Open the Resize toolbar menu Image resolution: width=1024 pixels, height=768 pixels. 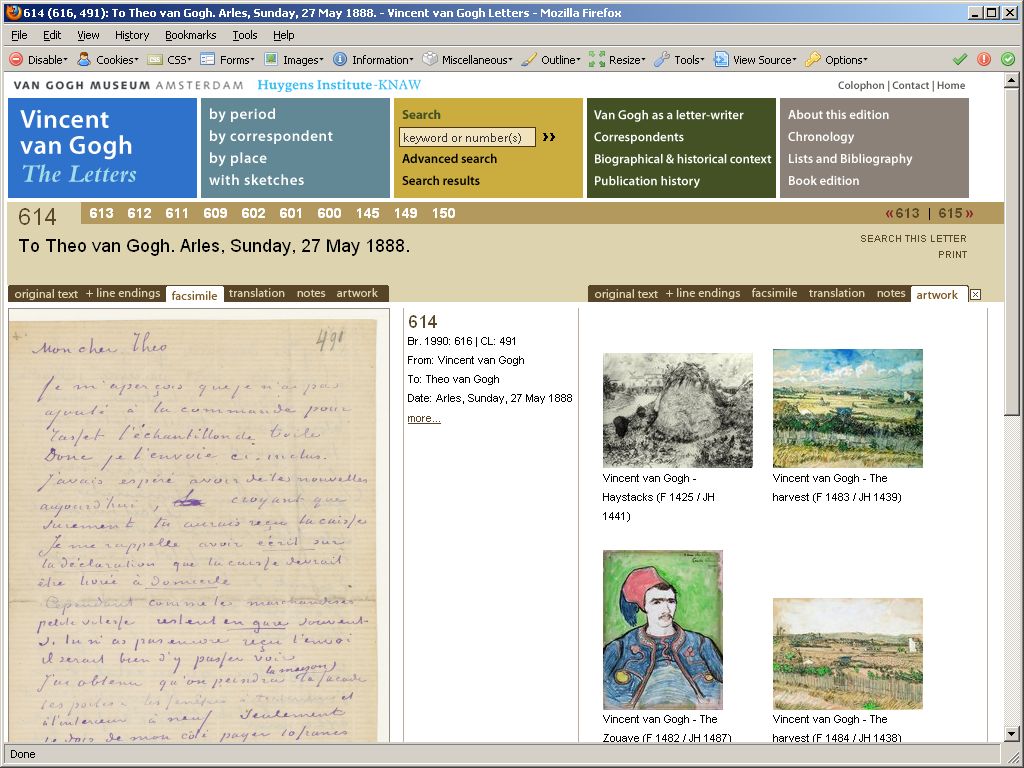[627, 60]
